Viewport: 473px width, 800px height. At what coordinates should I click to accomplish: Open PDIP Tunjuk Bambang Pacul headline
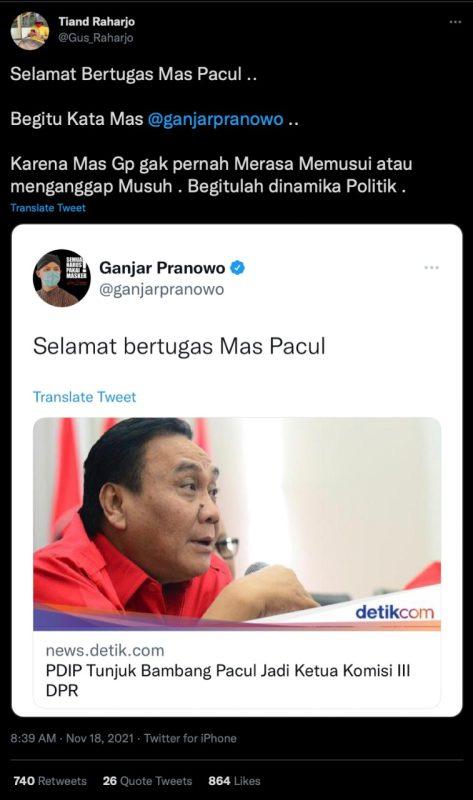point(228,680)
